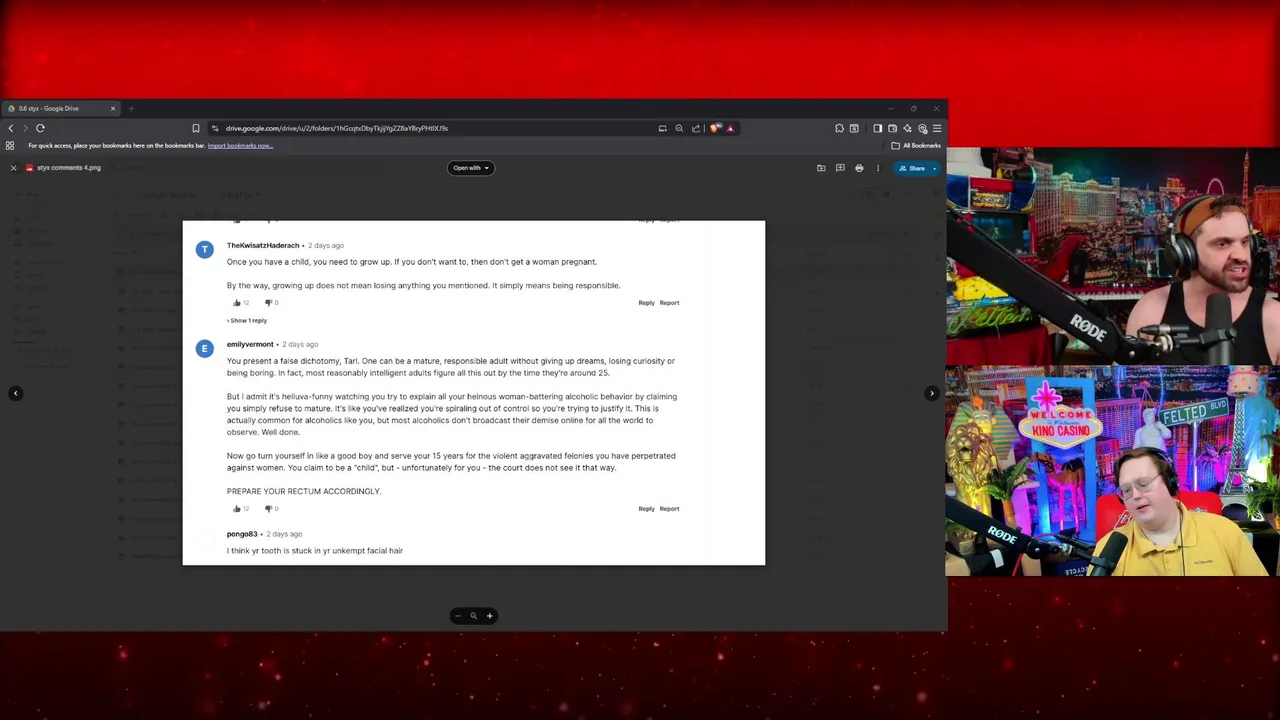Minimize the browser window
Image resolution: width=1280 pixels, height=720 pixels.
pyautogui.click(x=891, y=108)
